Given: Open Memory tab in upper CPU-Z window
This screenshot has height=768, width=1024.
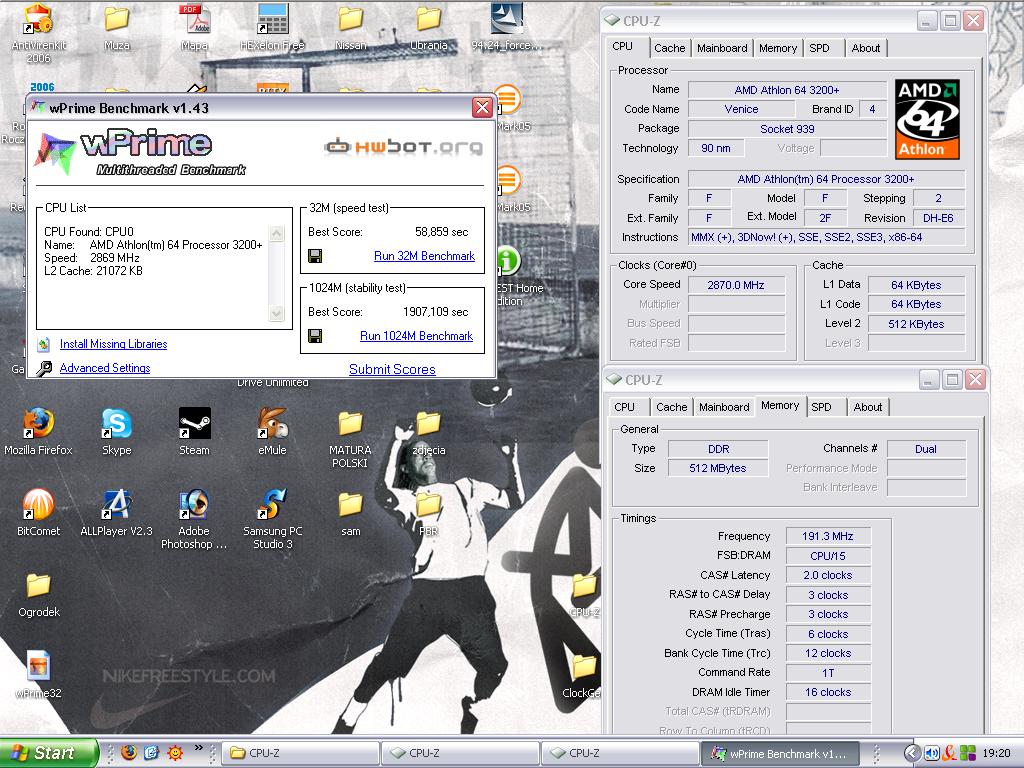Looking at the screenshot, I should 777,48.
